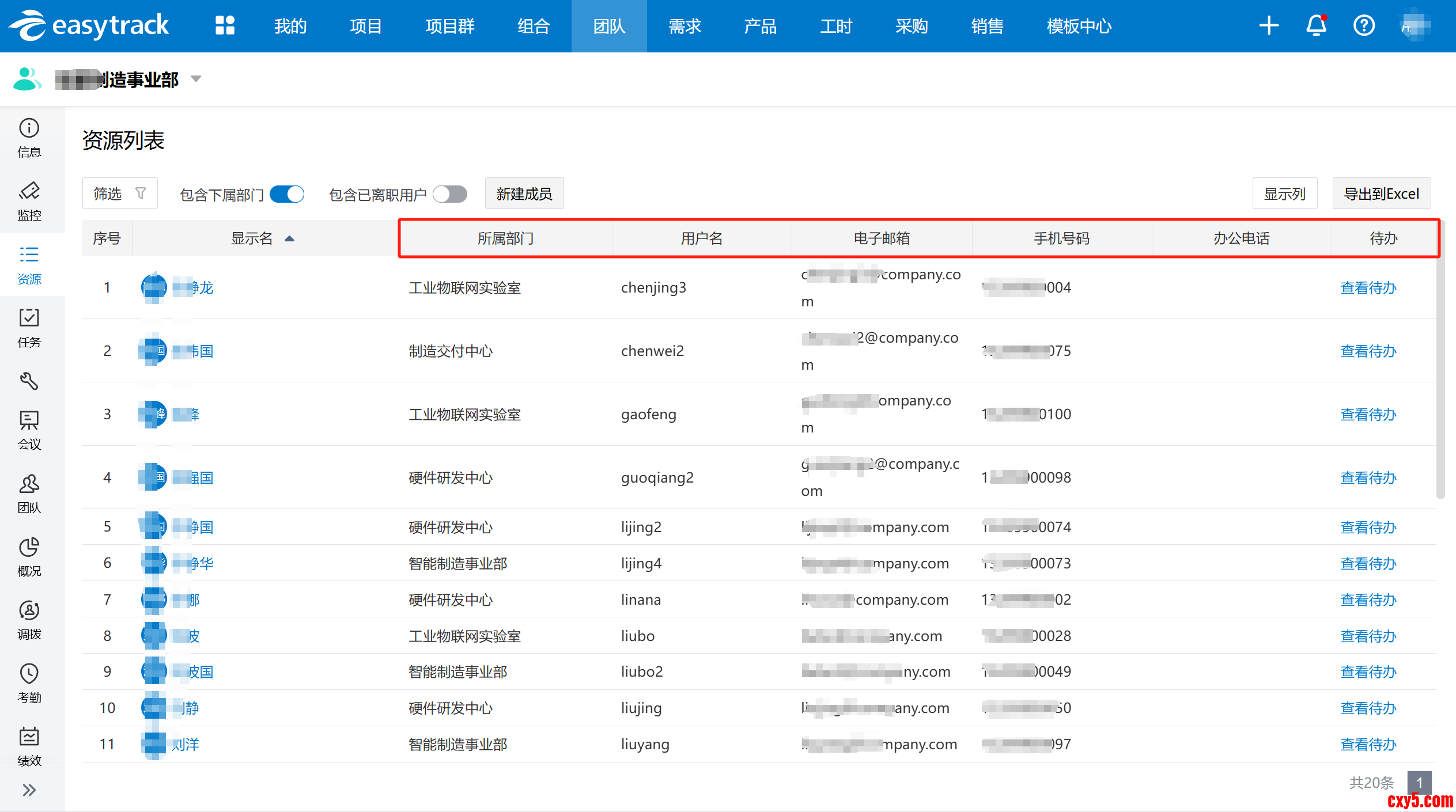Expand the department name dropdown arrow
This screenshot has height=812, width=1456.
(196, 79)
